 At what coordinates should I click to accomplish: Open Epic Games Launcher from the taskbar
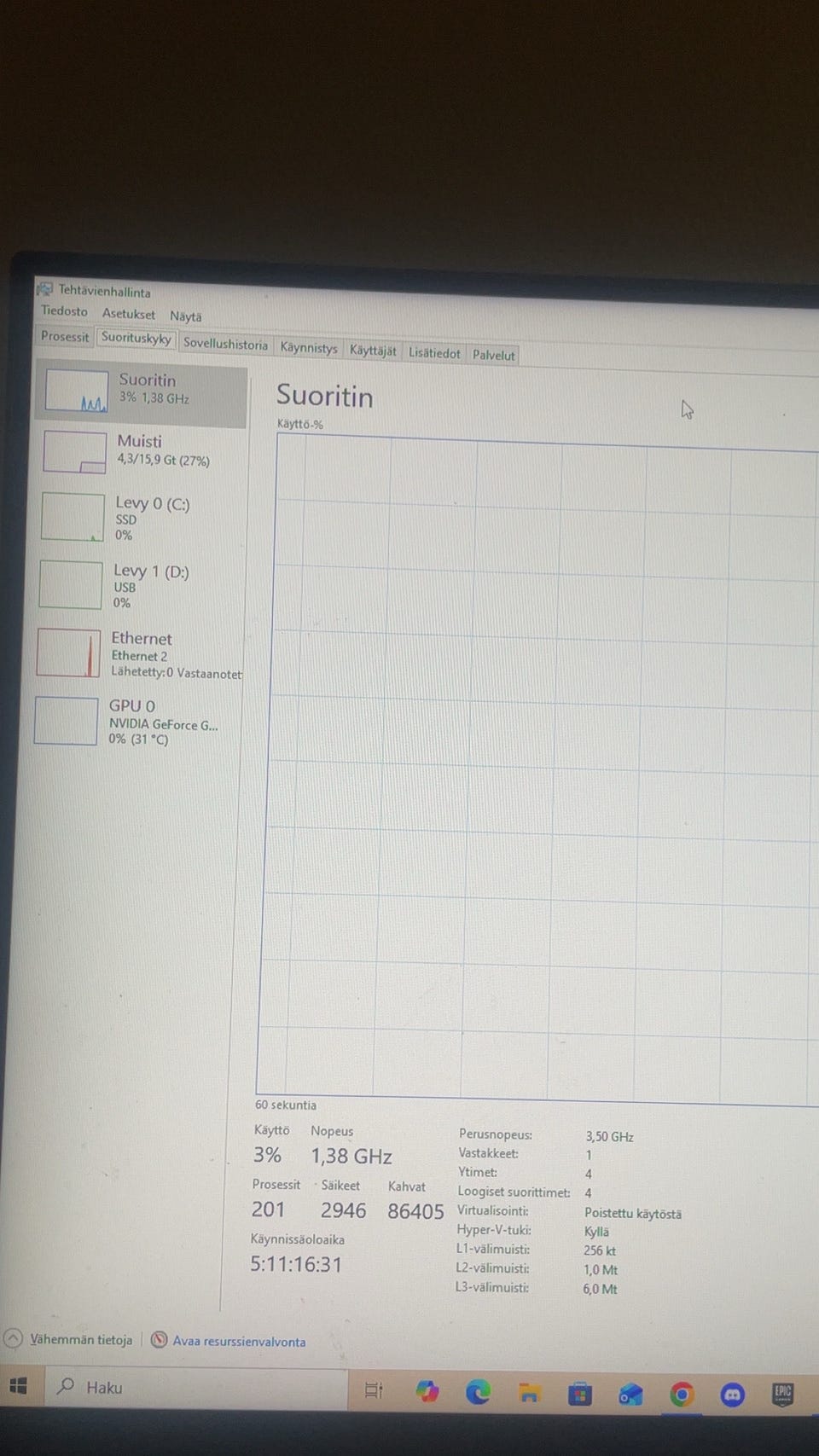(782, 1394)
